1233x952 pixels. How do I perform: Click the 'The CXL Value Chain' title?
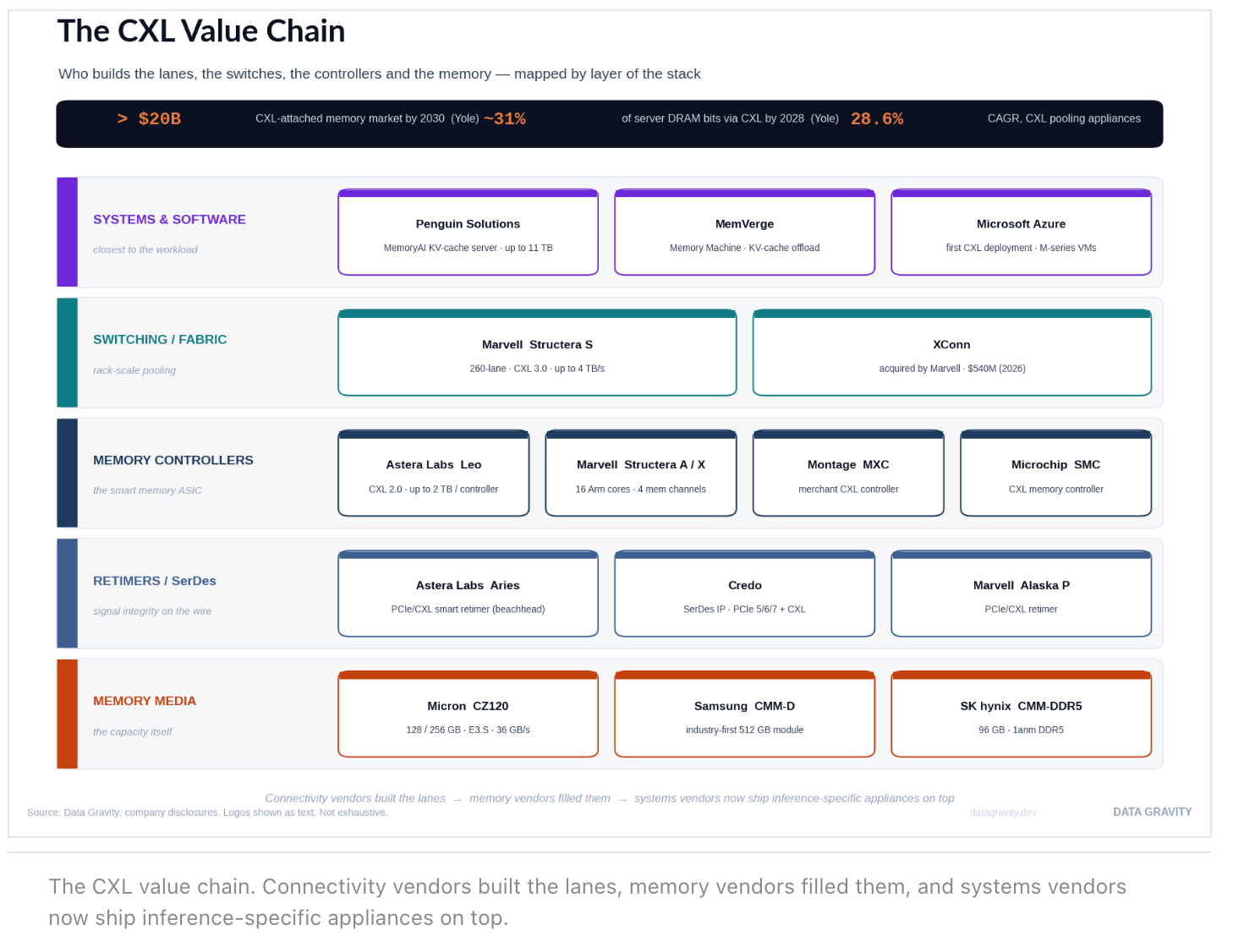coord(201,31)
